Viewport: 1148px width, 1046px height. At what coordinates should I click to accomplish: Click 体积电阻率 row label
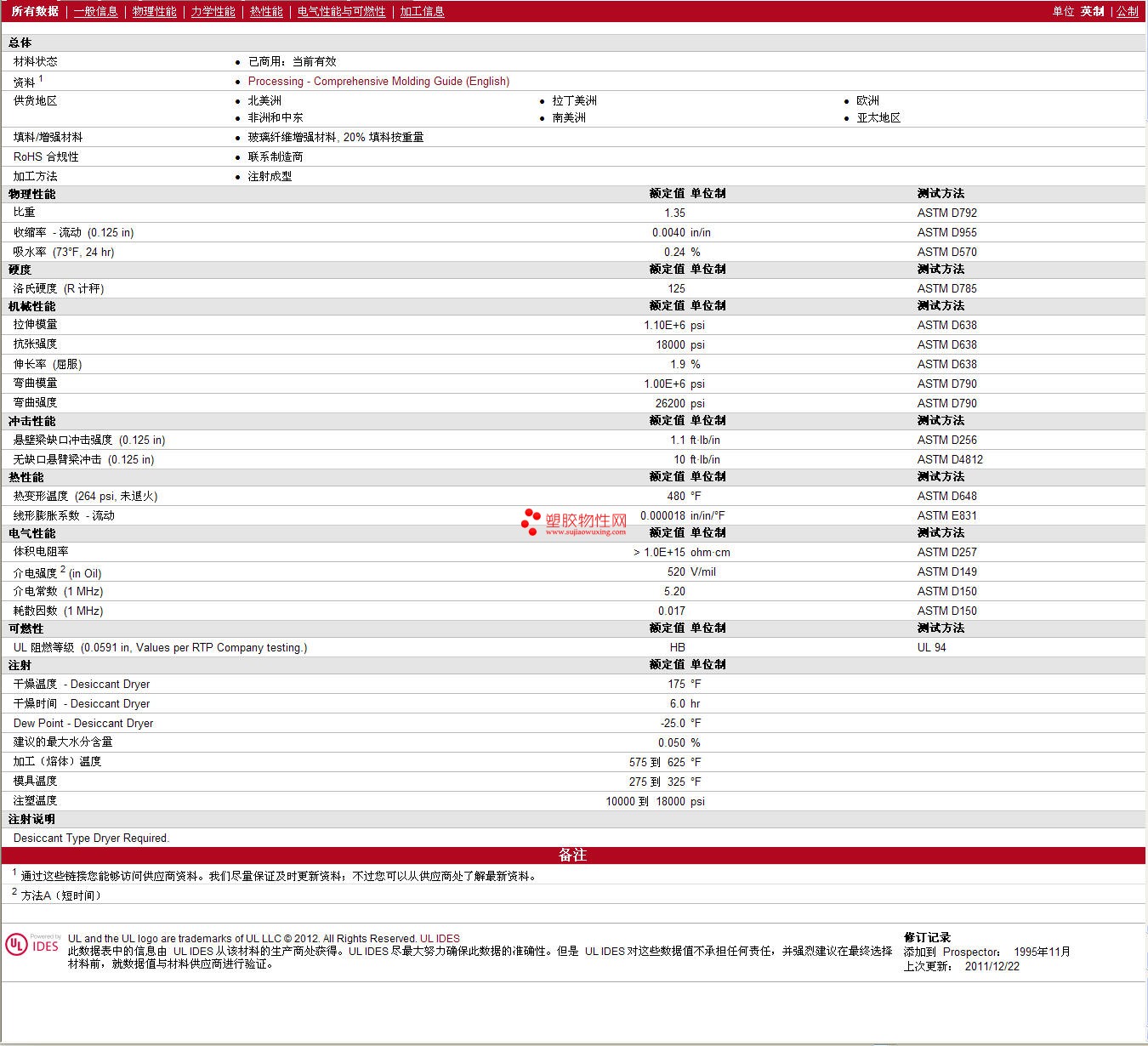pyautogui.click(x=41, y=551)
